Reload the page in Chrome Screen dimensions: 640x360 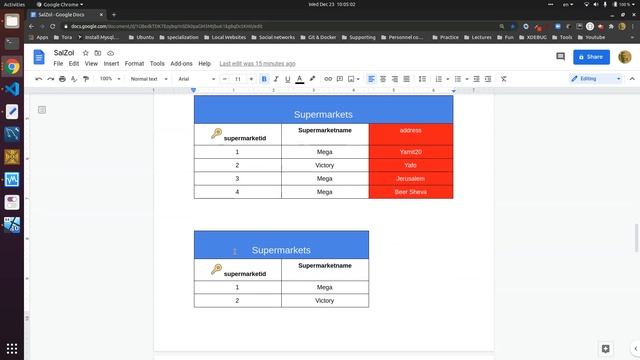[53, 26]
